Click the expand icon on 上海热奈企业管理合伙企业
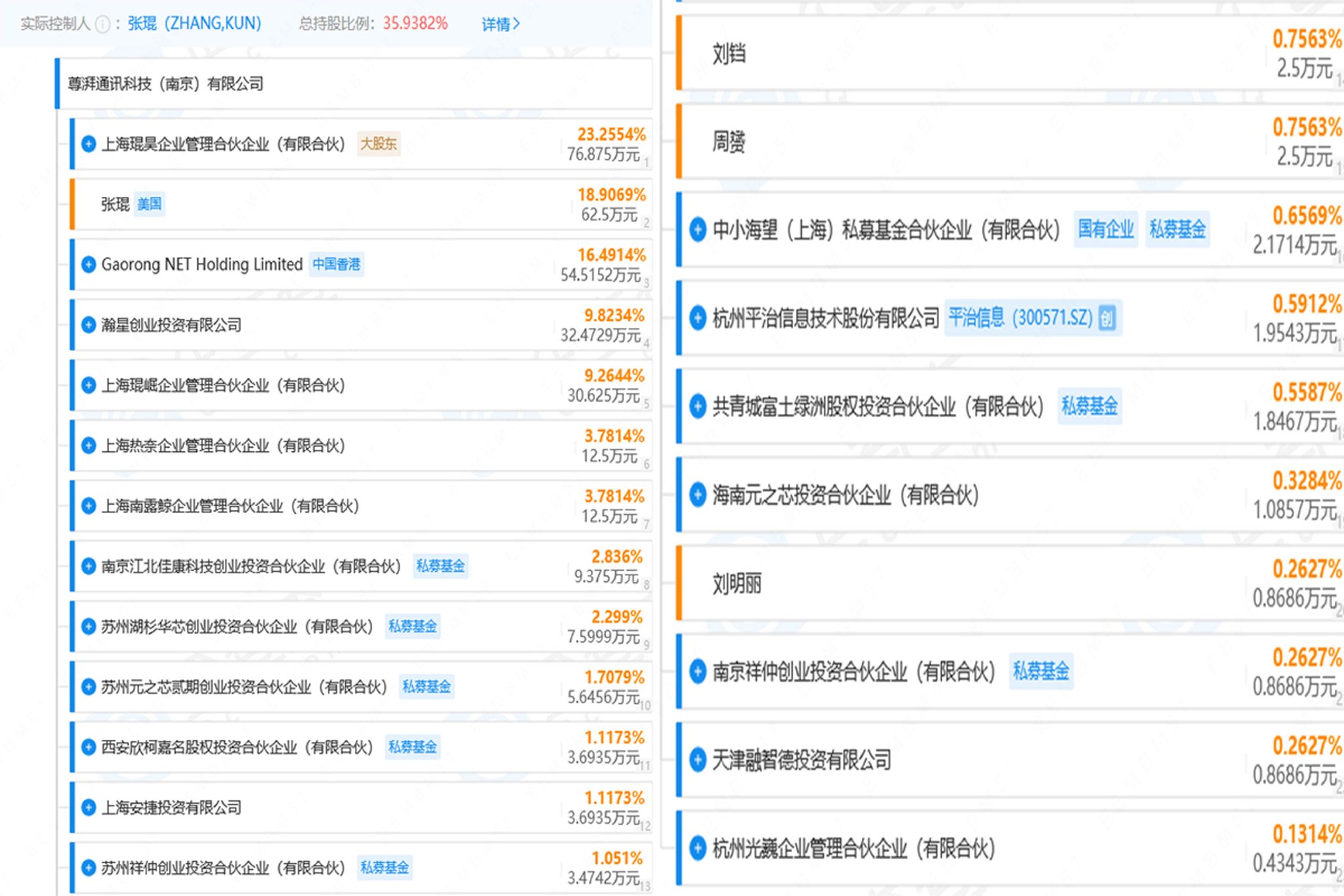 (x=87, y=446)
